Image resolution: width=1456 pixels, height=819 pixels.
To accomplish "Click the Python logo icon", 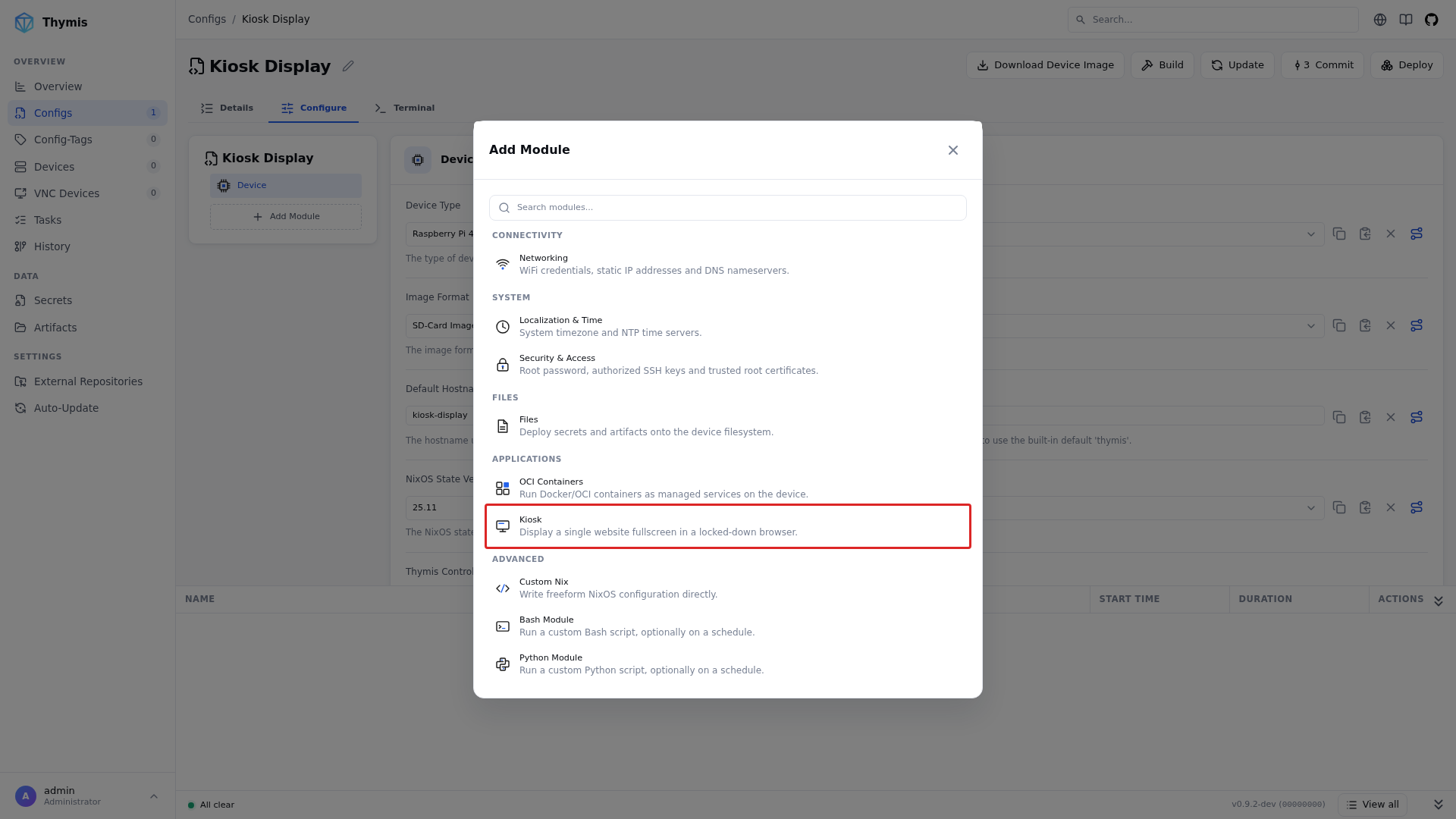I will tap(503, 664).
